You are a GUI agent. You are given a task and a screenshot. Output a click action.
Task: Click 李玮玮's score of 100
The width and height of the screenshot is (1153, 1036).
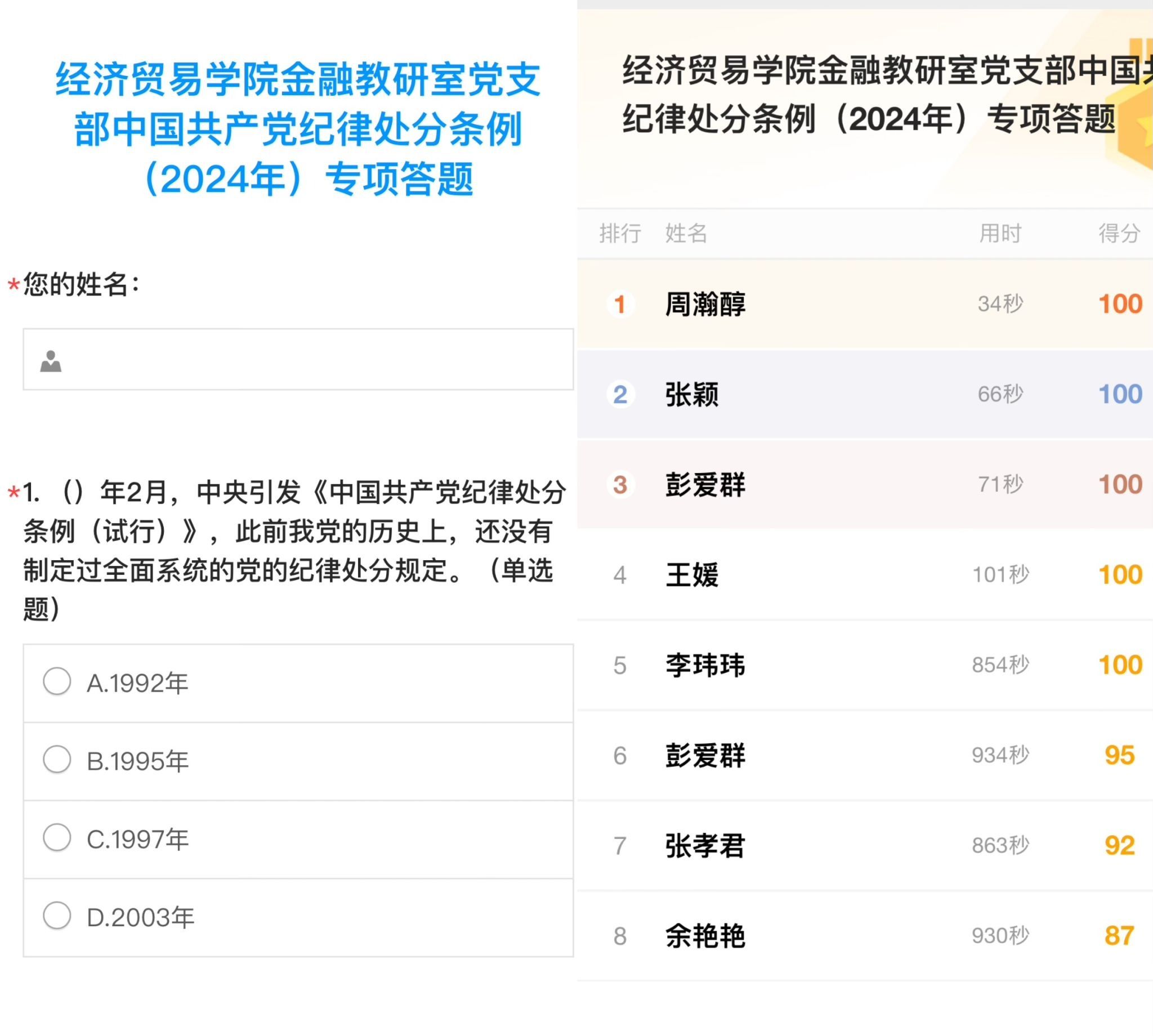[1119, 665]
